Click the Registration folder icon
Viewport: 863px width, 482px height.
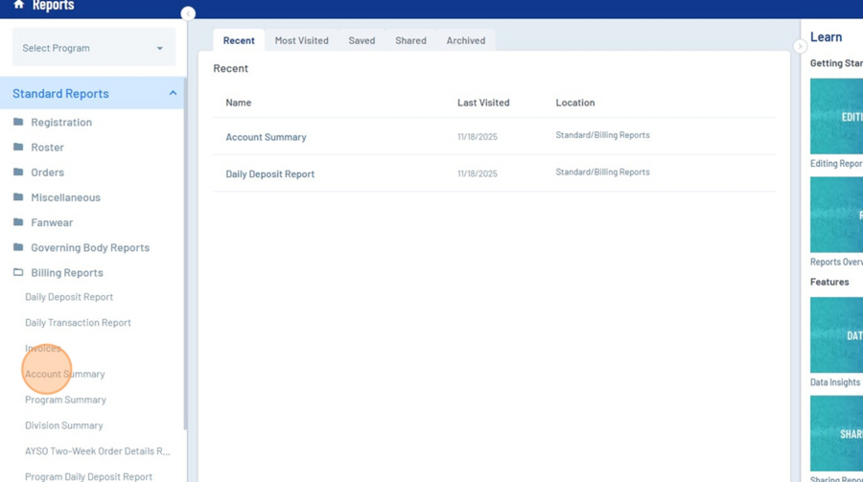[18, 122]
